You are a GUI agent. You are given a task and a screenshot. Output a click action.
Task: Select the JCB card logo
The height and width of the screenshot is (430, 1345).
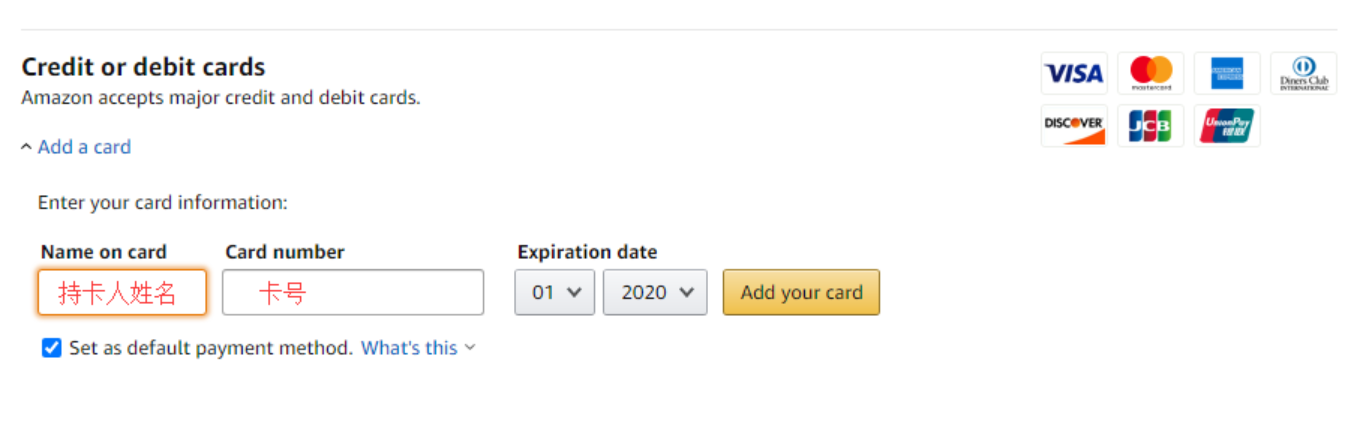tap(1150, 126)
